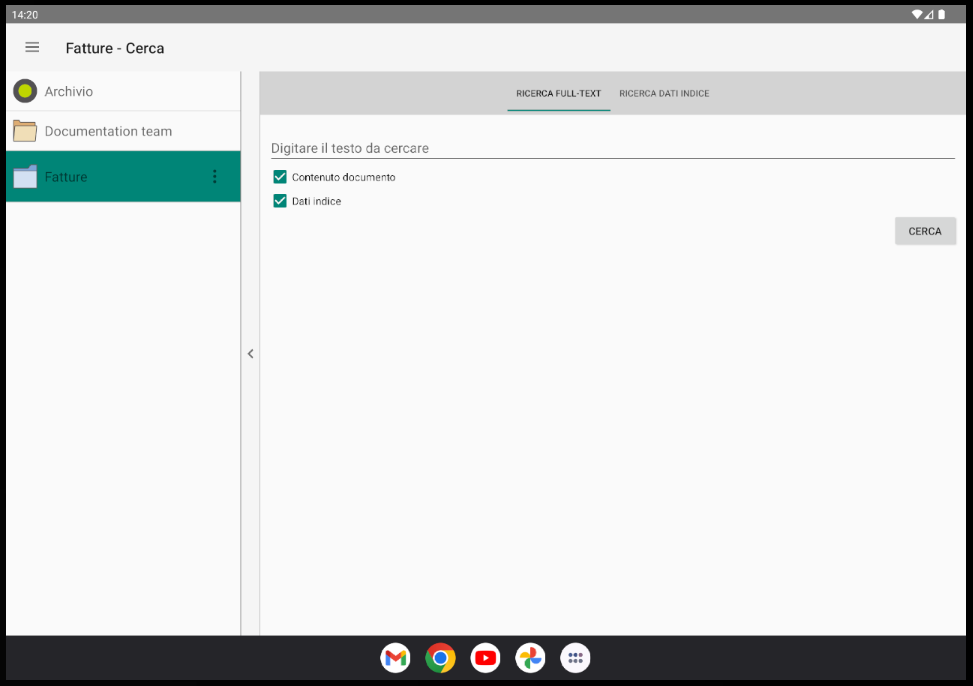Click the blue Fatture folder icon

pyautogui.click(x=25, y=176)
